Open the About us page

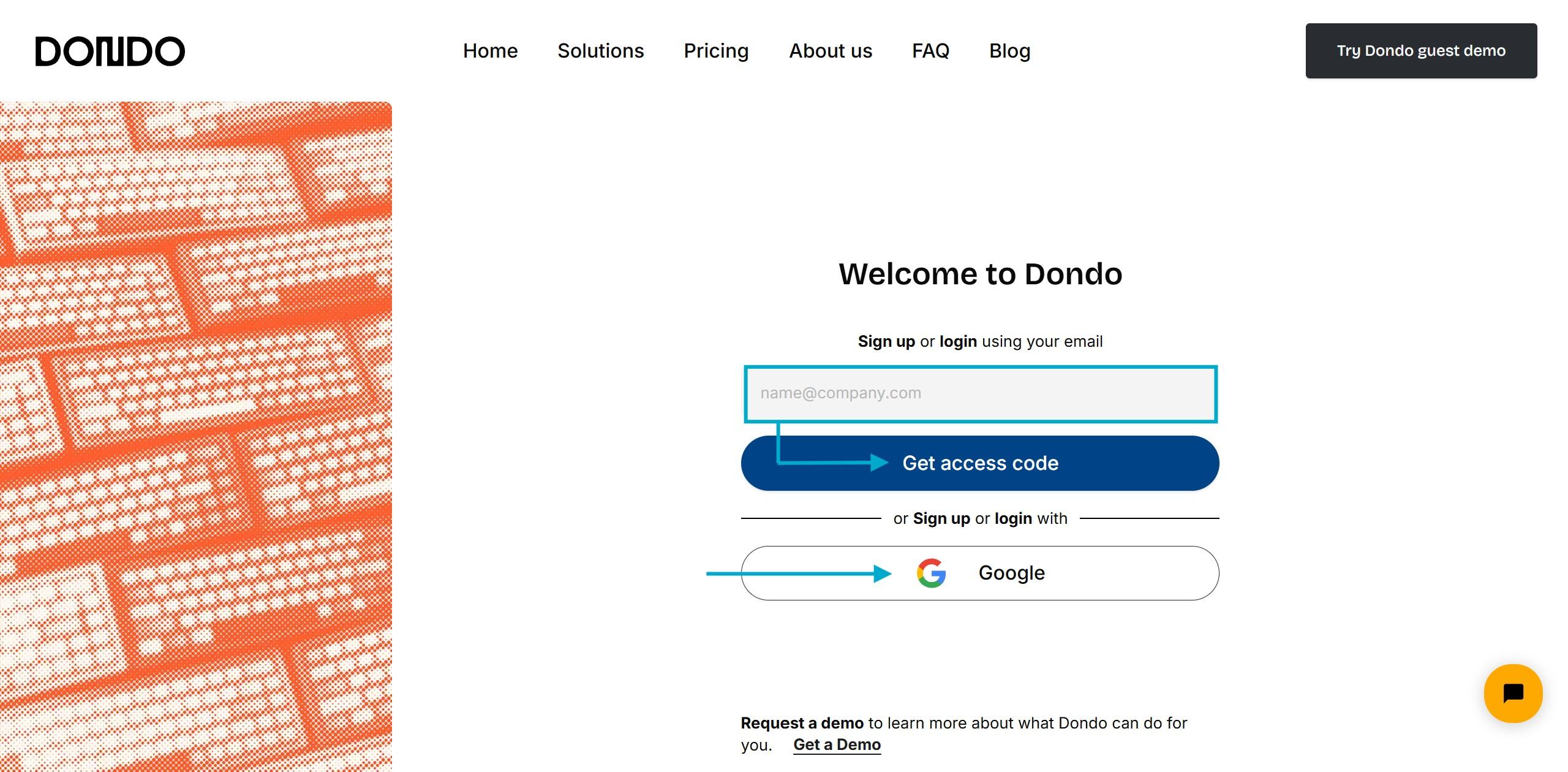coord(831,51)
